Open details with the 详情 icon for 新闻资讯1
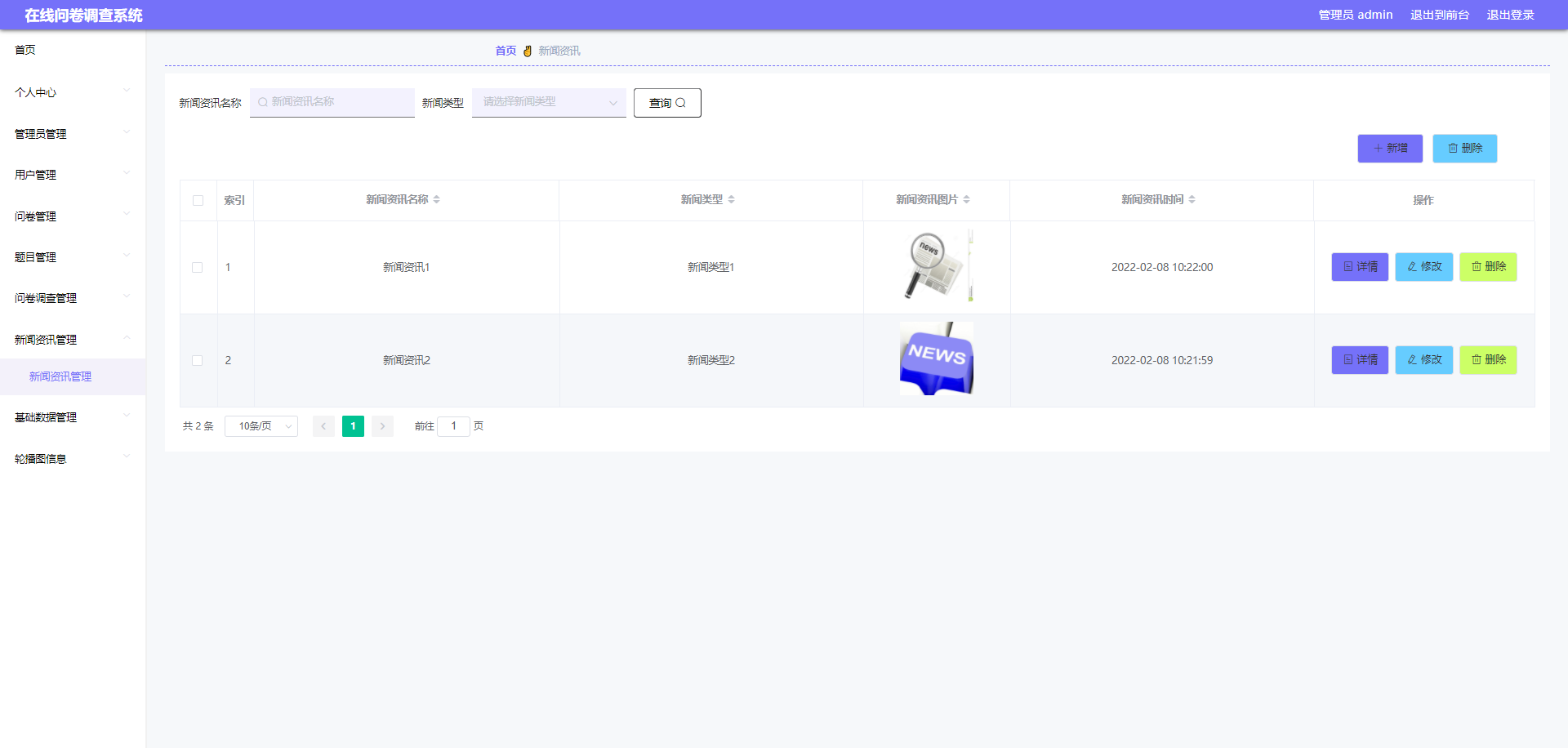Image resolution: width=1568 pixels, height=748 pixels. 1347,266
